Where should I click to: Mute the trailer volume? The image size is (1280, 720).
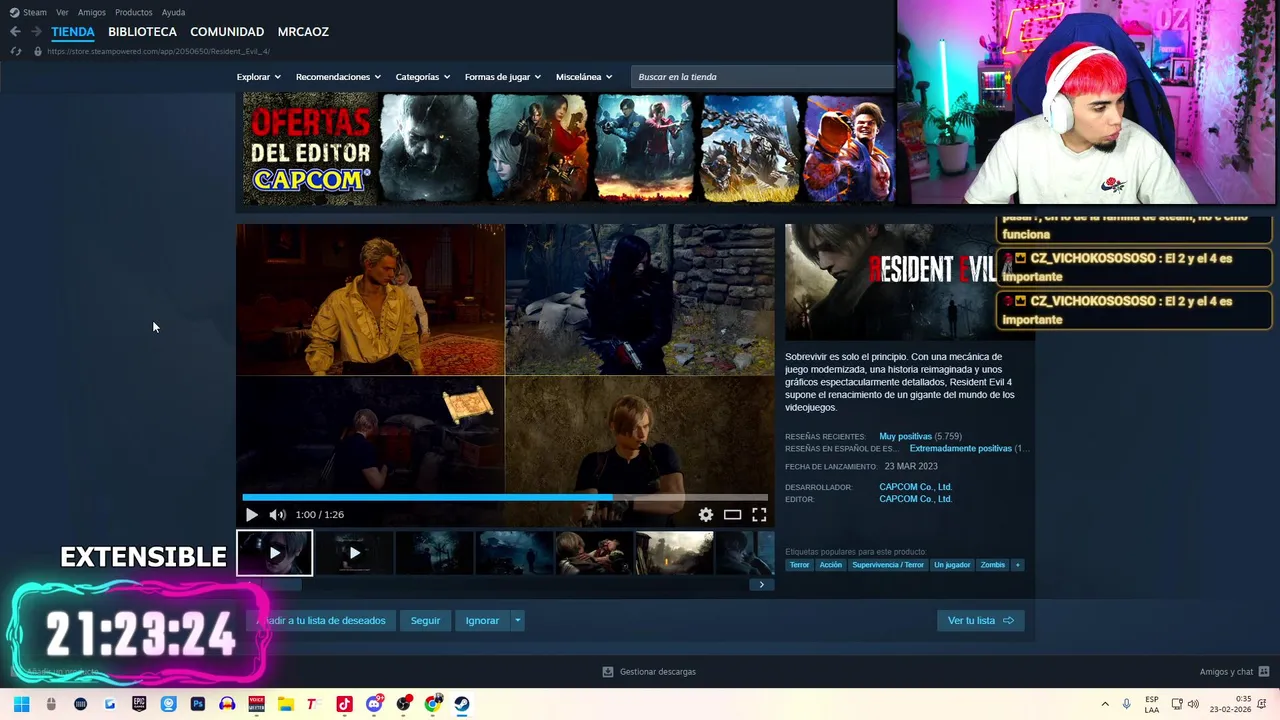point(277,515)
